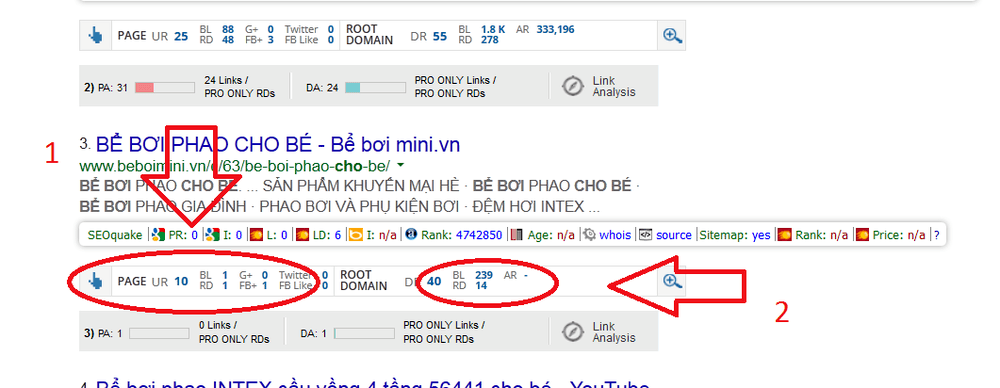Click the SEMrush icon beside Price: n/a
The width and height of the screenshot is (1000, 388).
tap(862, 235)
